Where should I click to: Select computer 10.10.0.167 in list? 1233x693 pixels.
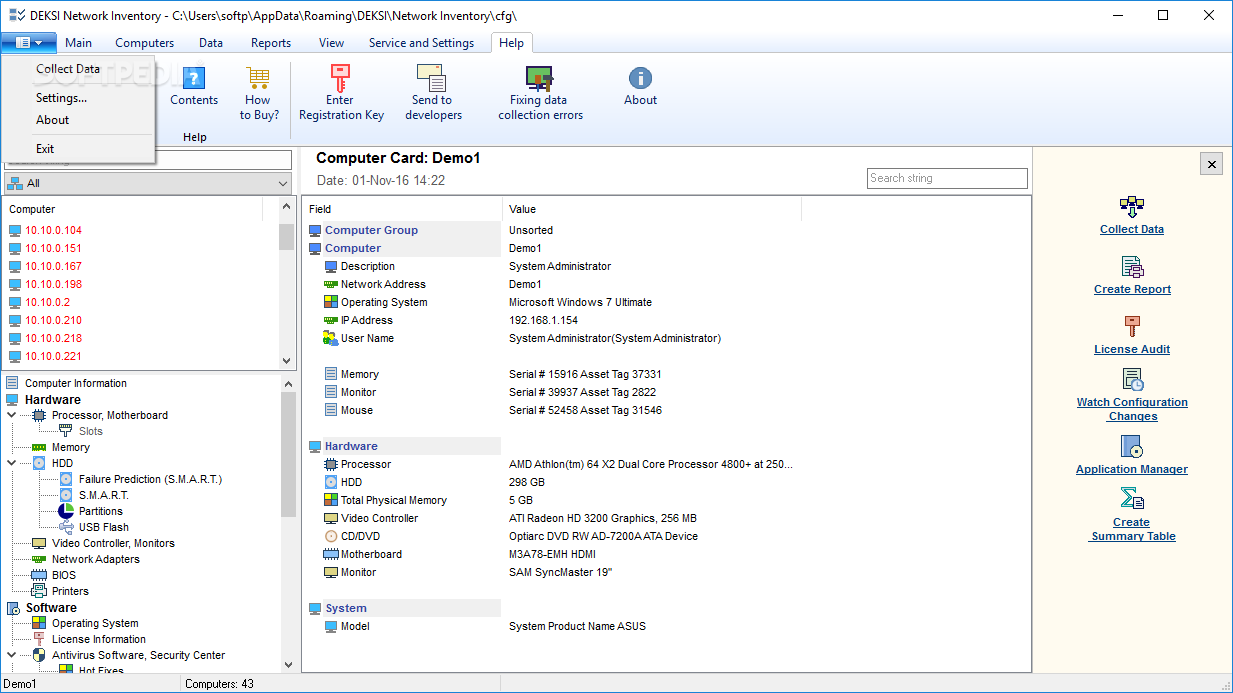click(54, 266)
